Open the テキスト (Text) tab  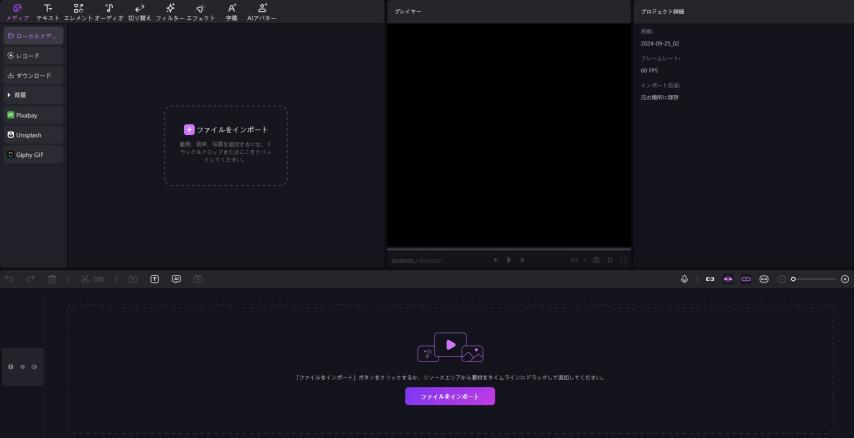point(46,11)
